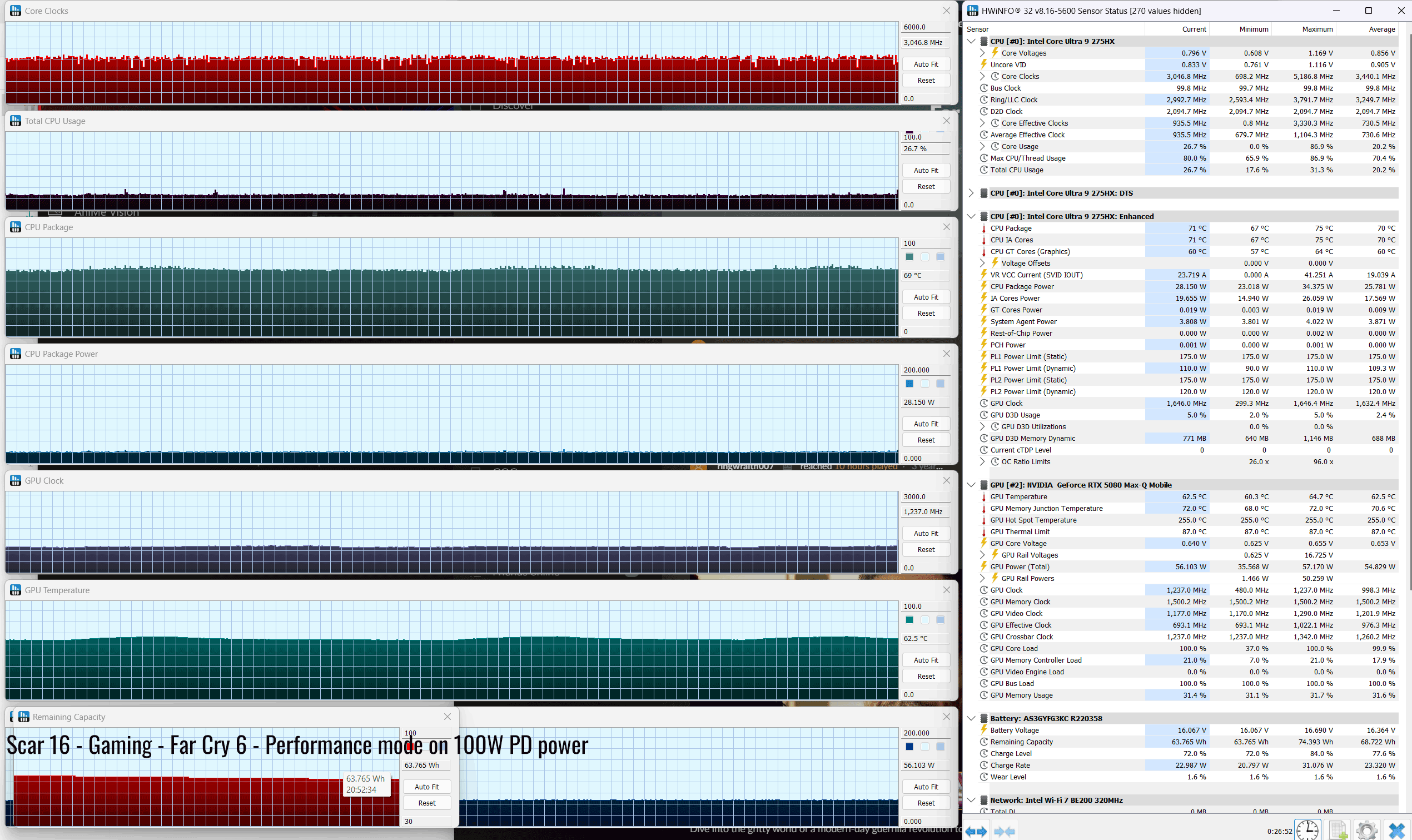
Task: Collapse the CPU [#0] Intel Core Ultra 9 group
Action: [x=972, y=41]
